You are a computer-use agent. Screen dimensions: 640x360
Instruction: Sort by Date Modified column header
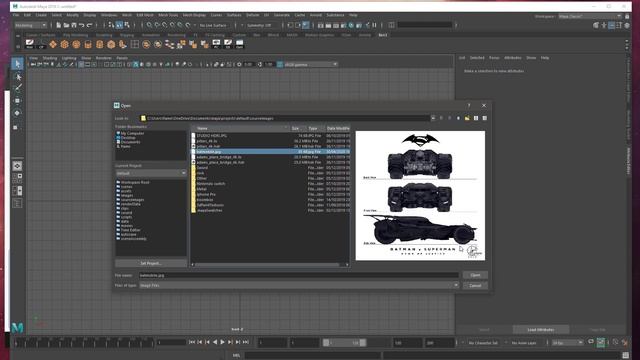pos(337,128)
